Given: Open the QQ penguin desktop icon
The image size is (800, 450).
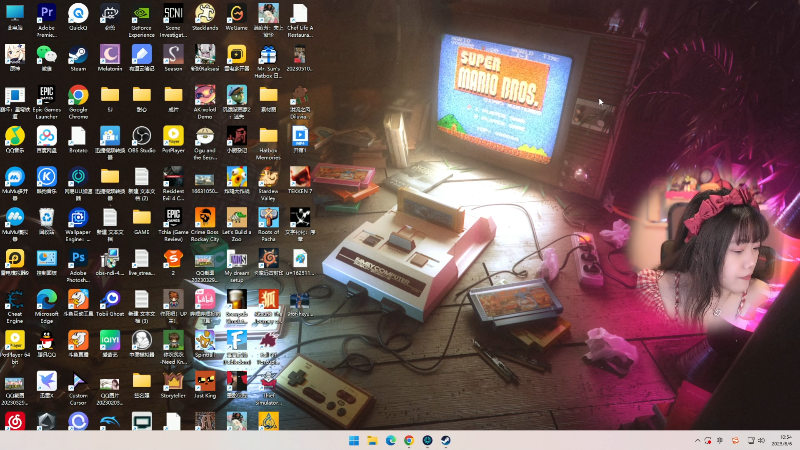Looking at the screenshot, I should [x=46, y=344].
